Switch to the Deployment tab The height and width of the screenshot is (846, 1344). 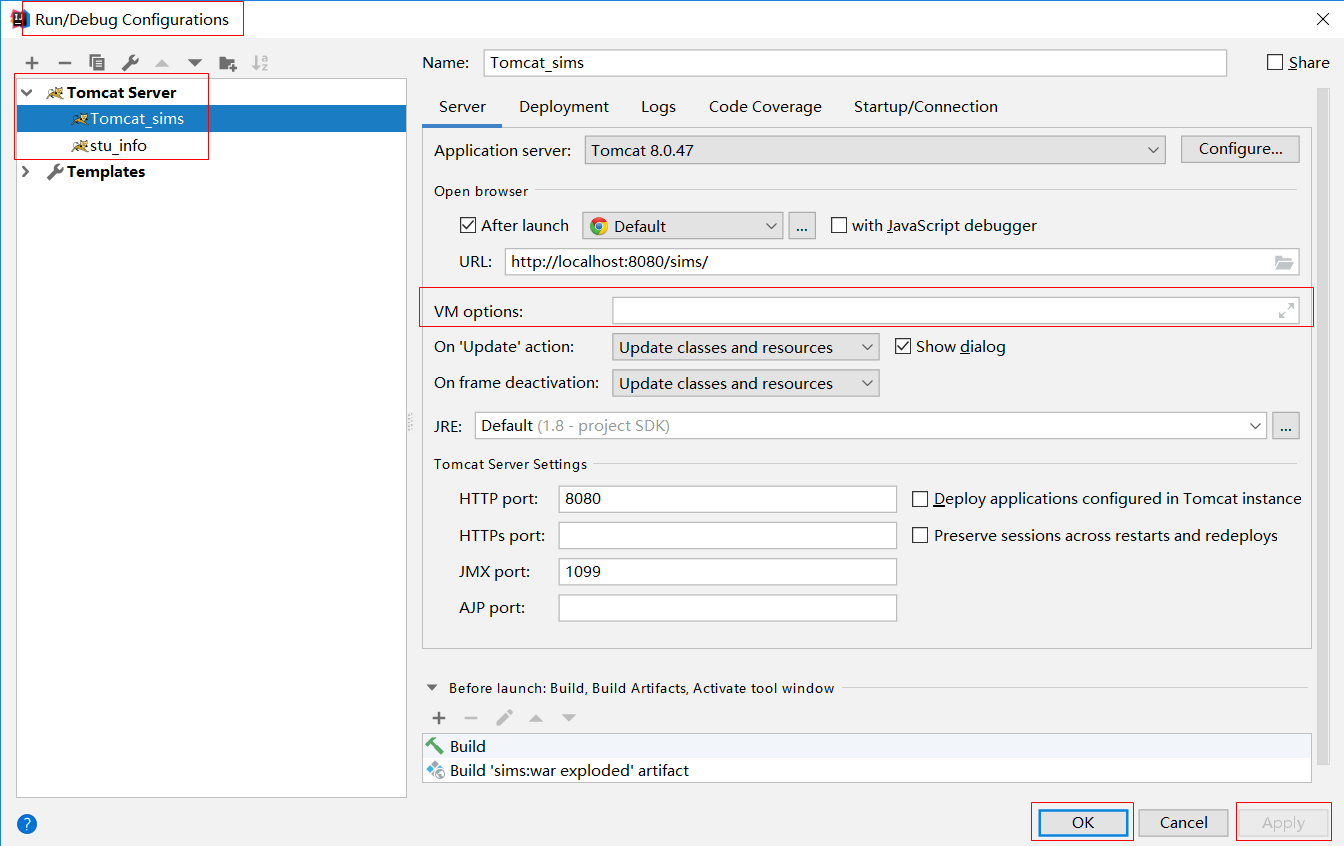(564, 107)
